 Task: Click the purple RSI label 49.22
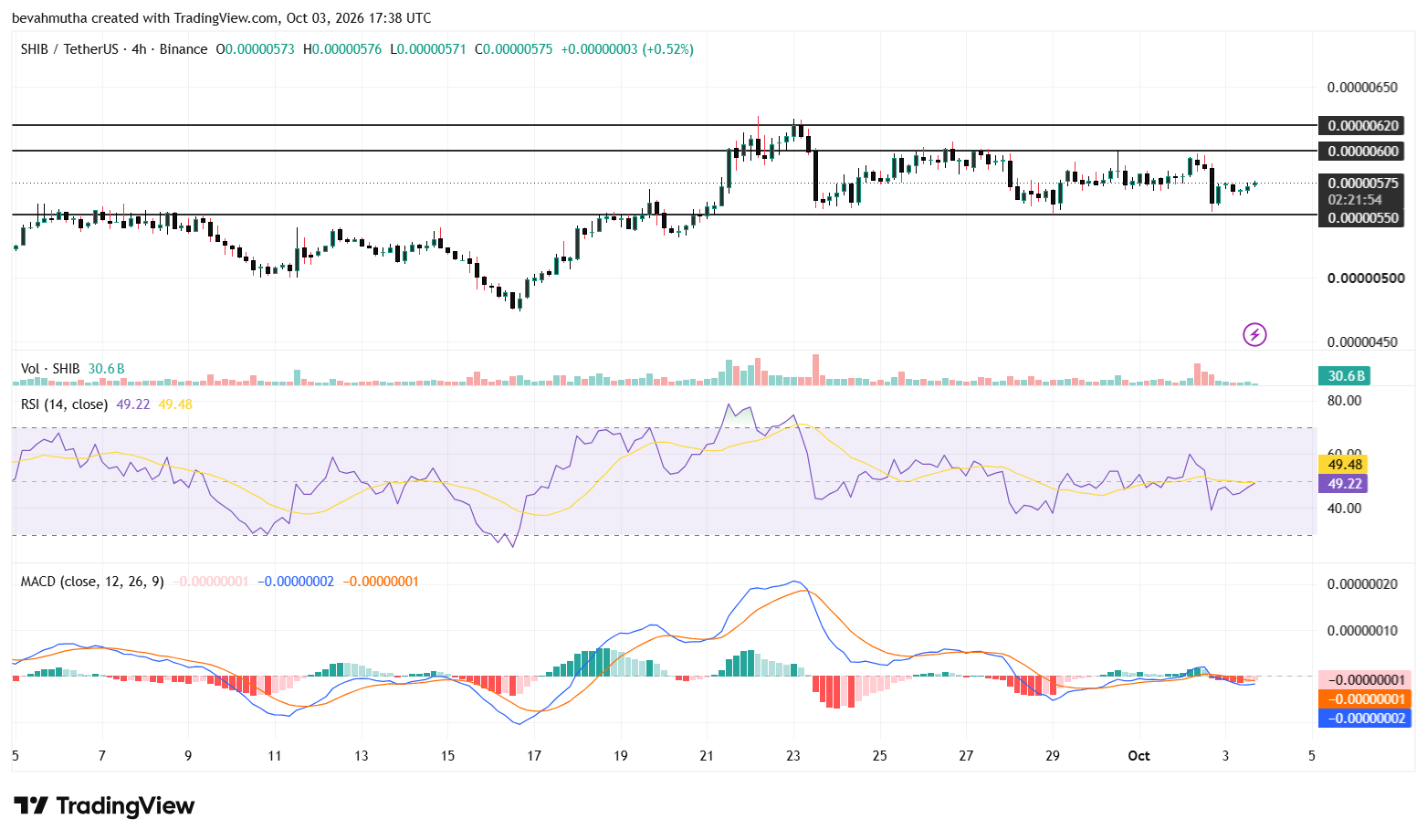pyautogui.click(x=1344, y=483)
